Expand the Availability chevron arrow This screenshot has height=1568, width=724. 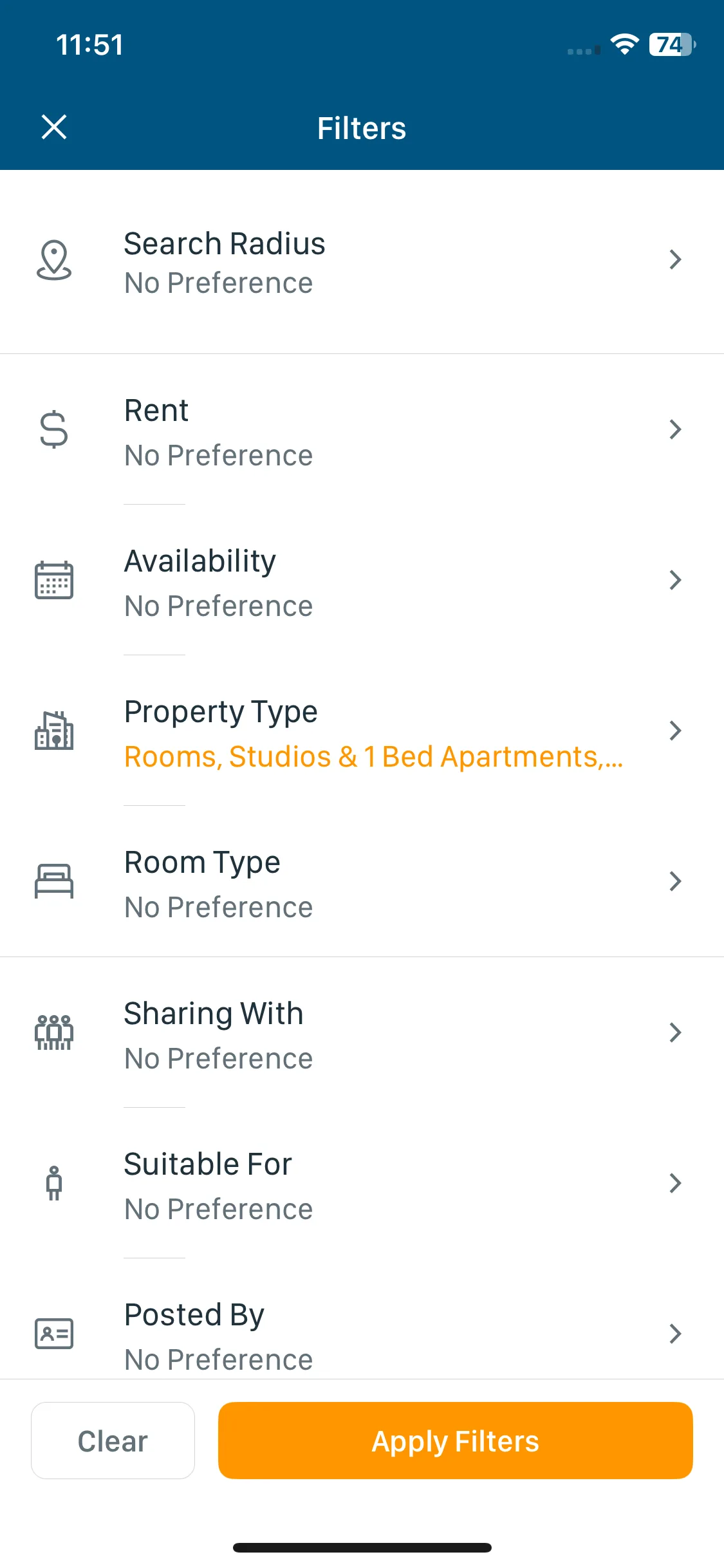pyautogui.click(x=675, y=580)
